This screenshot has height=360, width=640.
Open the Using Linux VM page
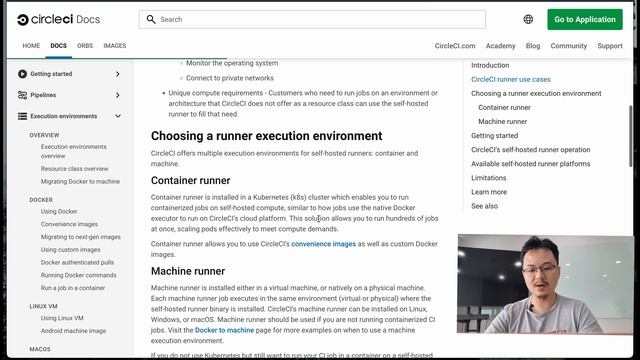tap(62, 318)
